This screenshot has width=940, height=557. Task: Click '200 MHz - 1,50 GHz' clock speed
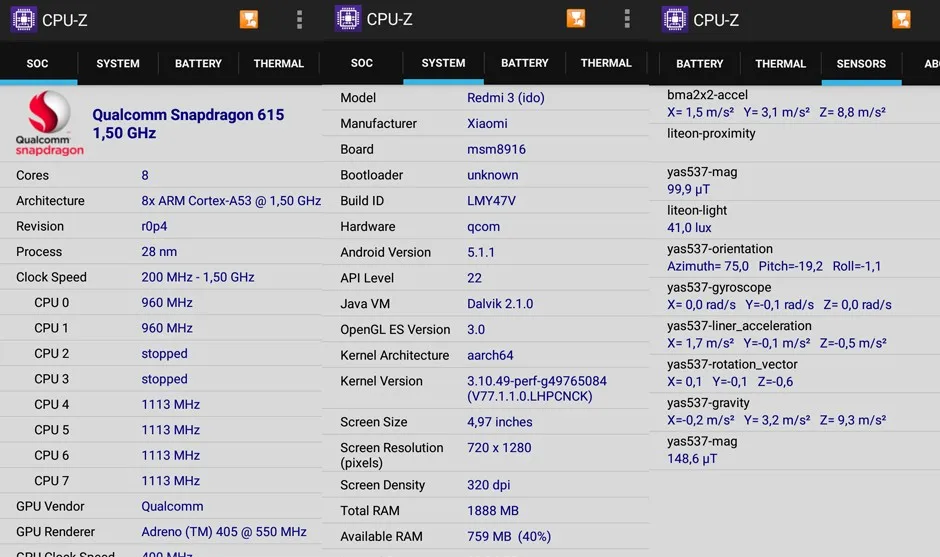coord(198,277)
